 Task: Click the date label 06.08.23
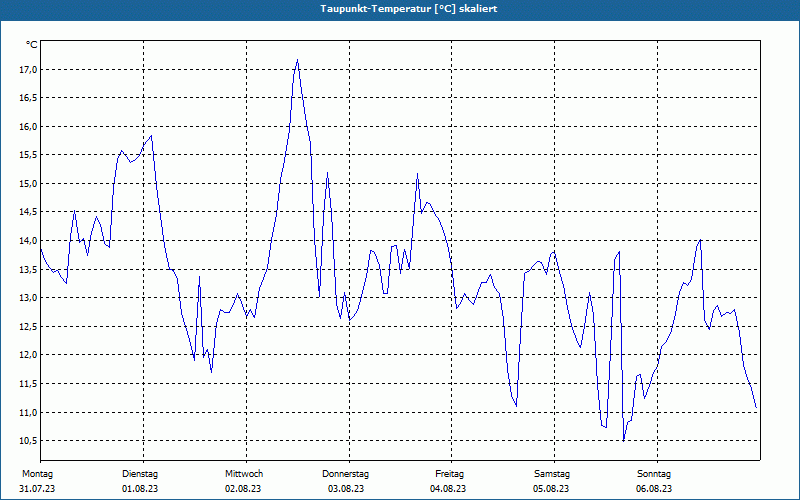654,489
